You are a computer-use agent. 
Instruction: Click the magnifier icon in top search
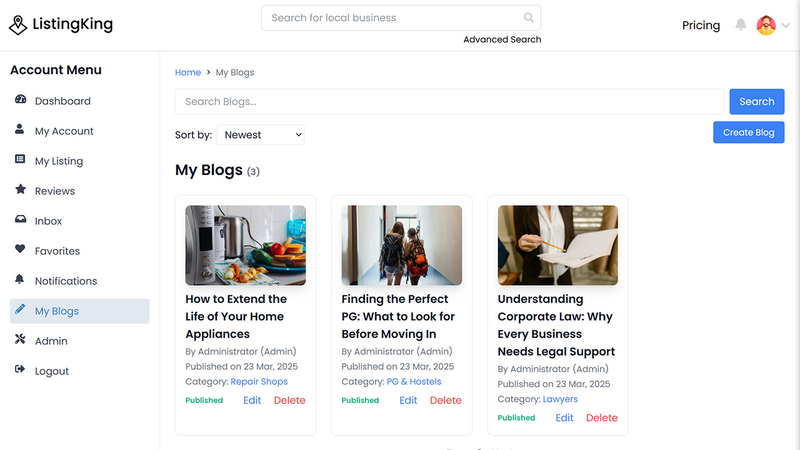click(529, 18)
